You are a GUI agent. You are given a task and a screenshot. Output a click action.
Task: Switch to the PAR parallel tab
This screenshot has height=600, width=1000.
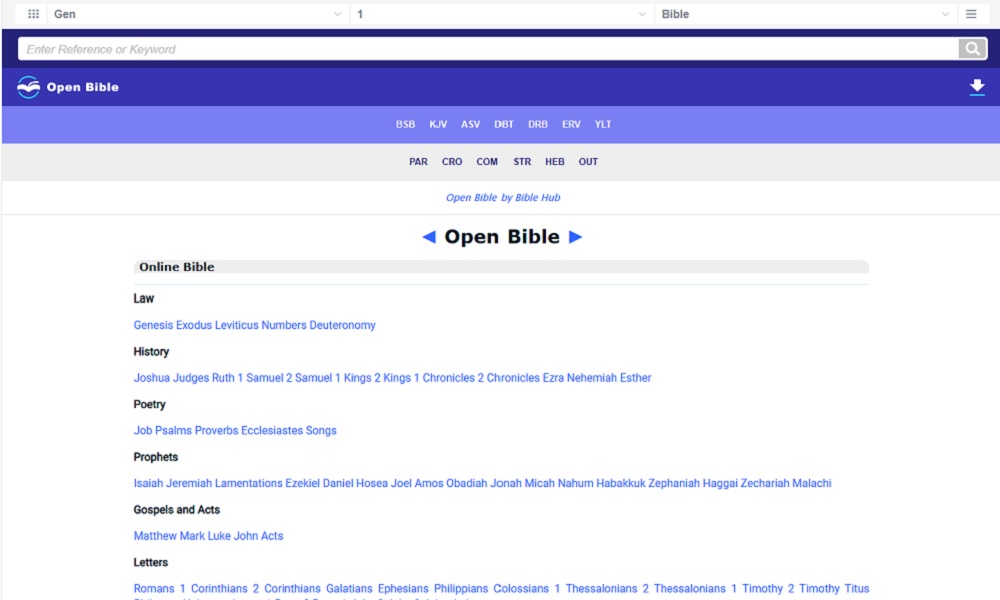[418, 161]
